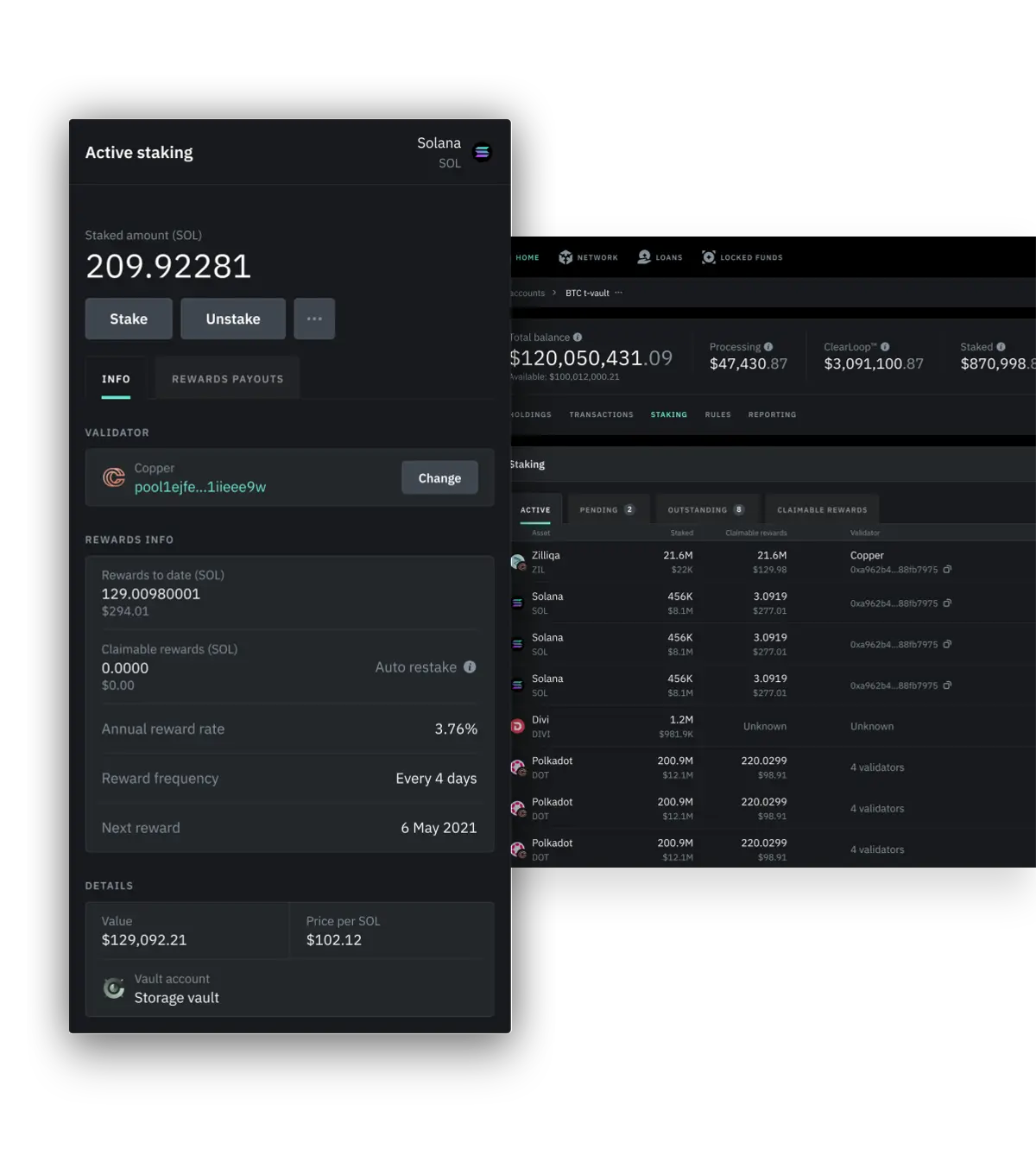Screen dimensions: 1036x1149
Task: Click the Stake button
Action: (129, 319)
